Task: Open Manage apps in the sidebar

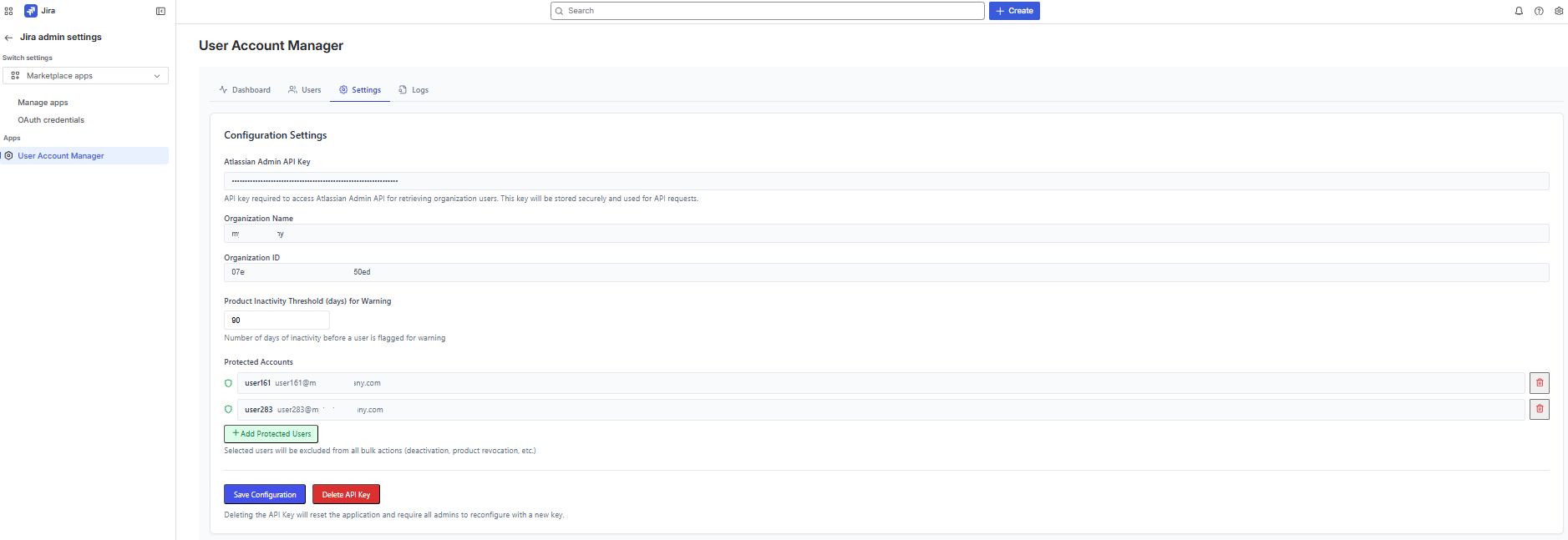Action: [x=43, y=103]
